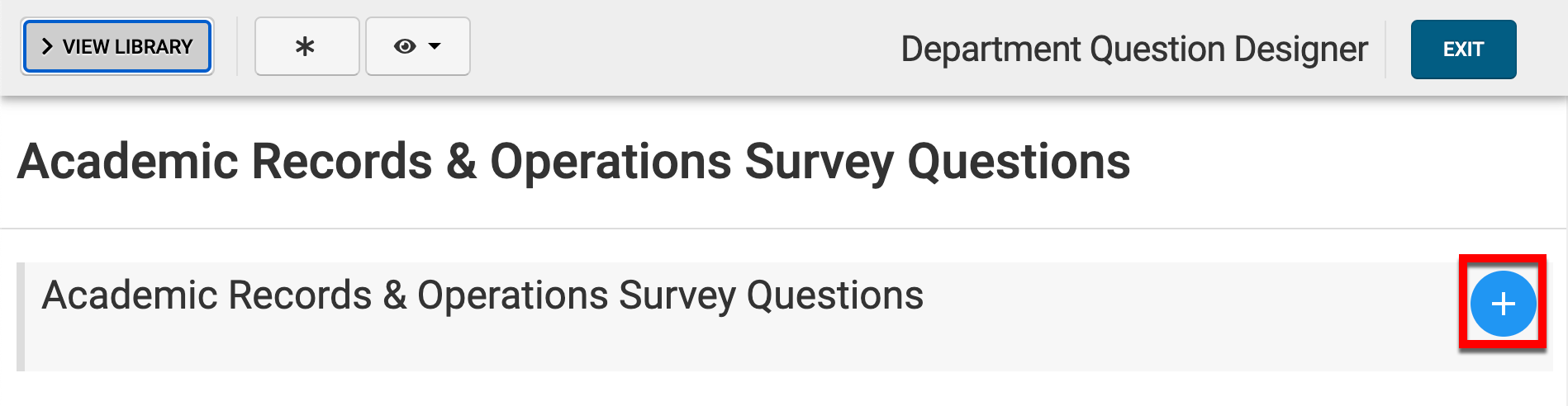Show visibility options with the eye button

pyautogui.click(x=417, y=47)
